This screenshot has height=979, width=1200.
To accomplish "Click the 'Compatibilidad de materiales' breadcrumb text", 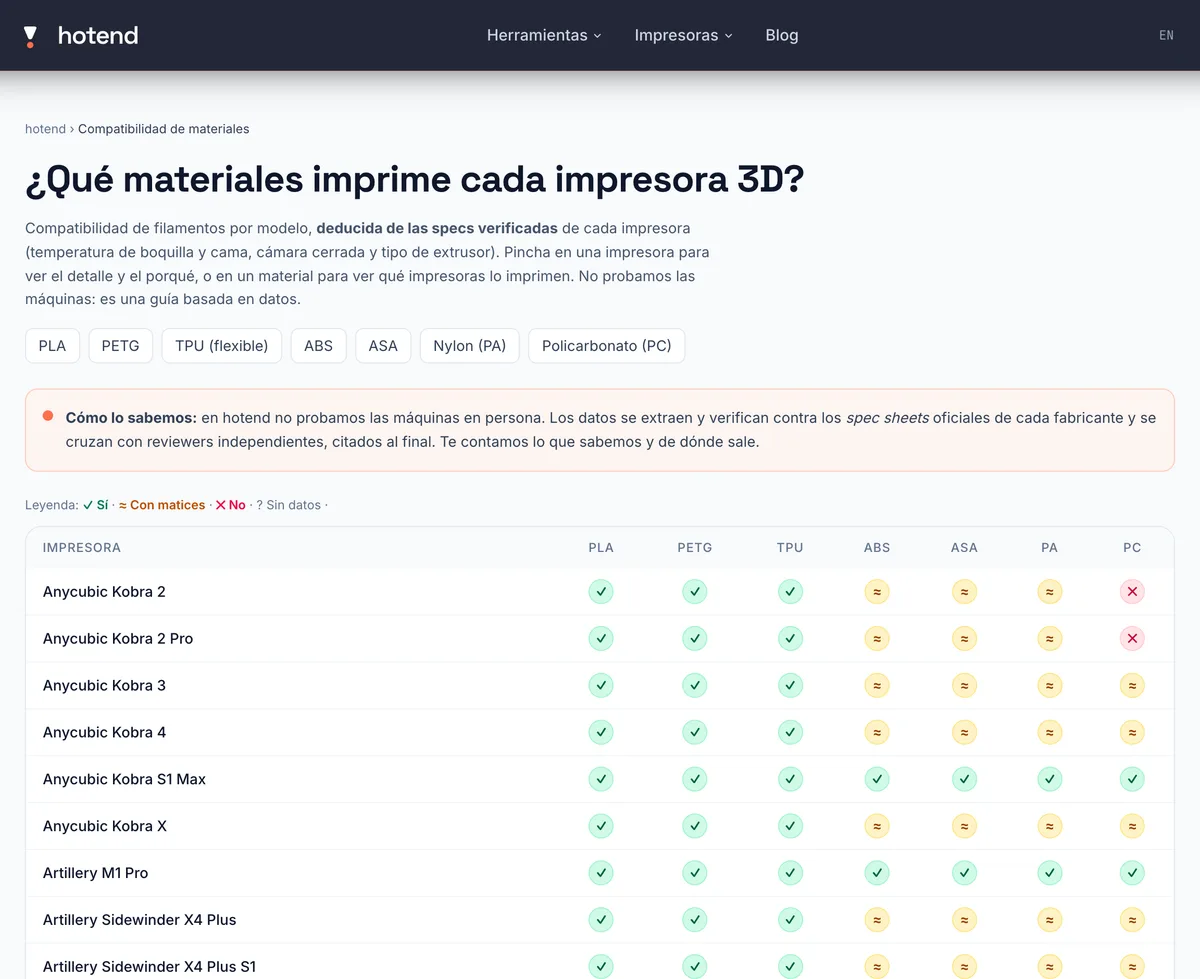I will click(x=164, y=129).
